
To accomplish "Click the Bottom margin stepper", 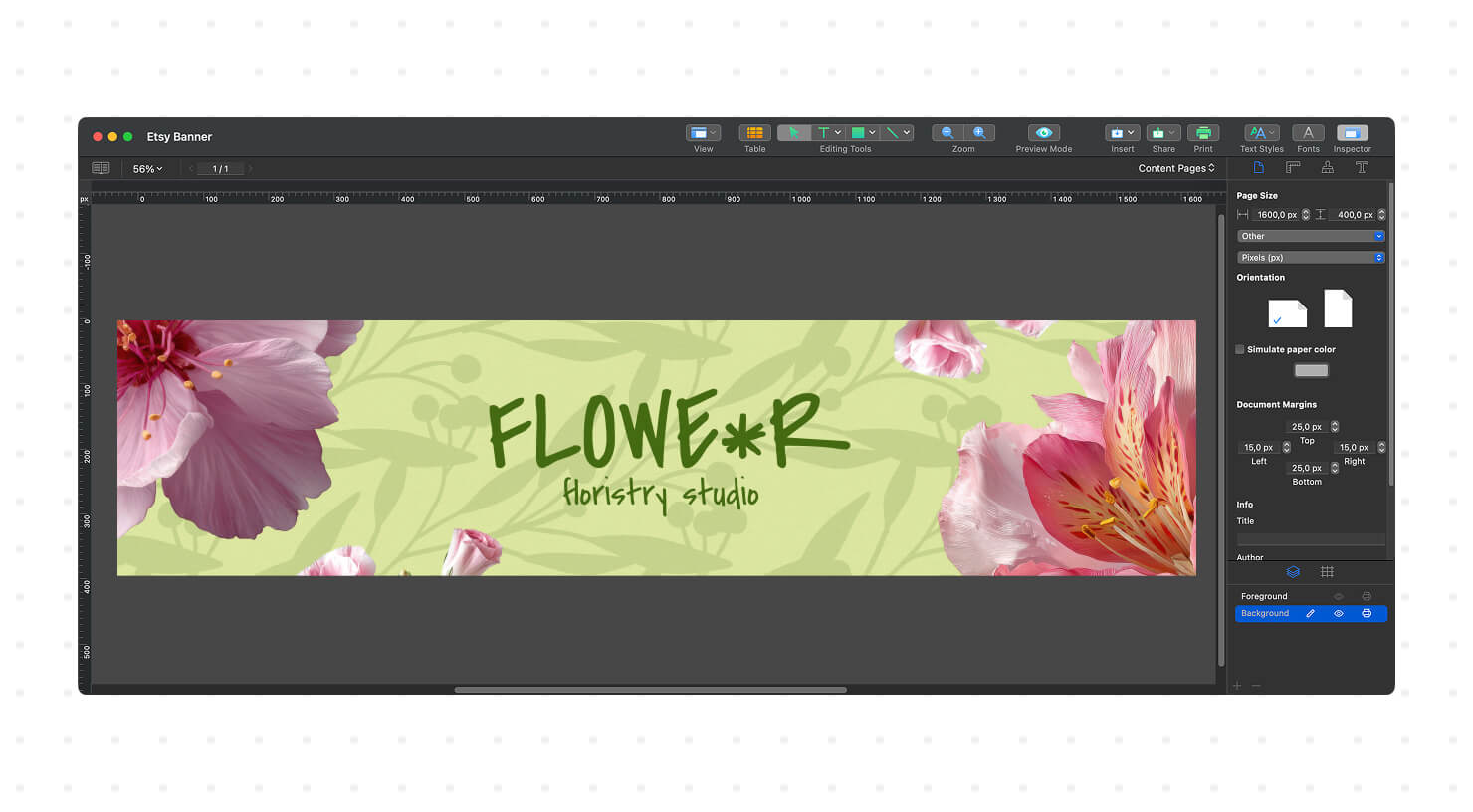I will (x=1335, y=468).
